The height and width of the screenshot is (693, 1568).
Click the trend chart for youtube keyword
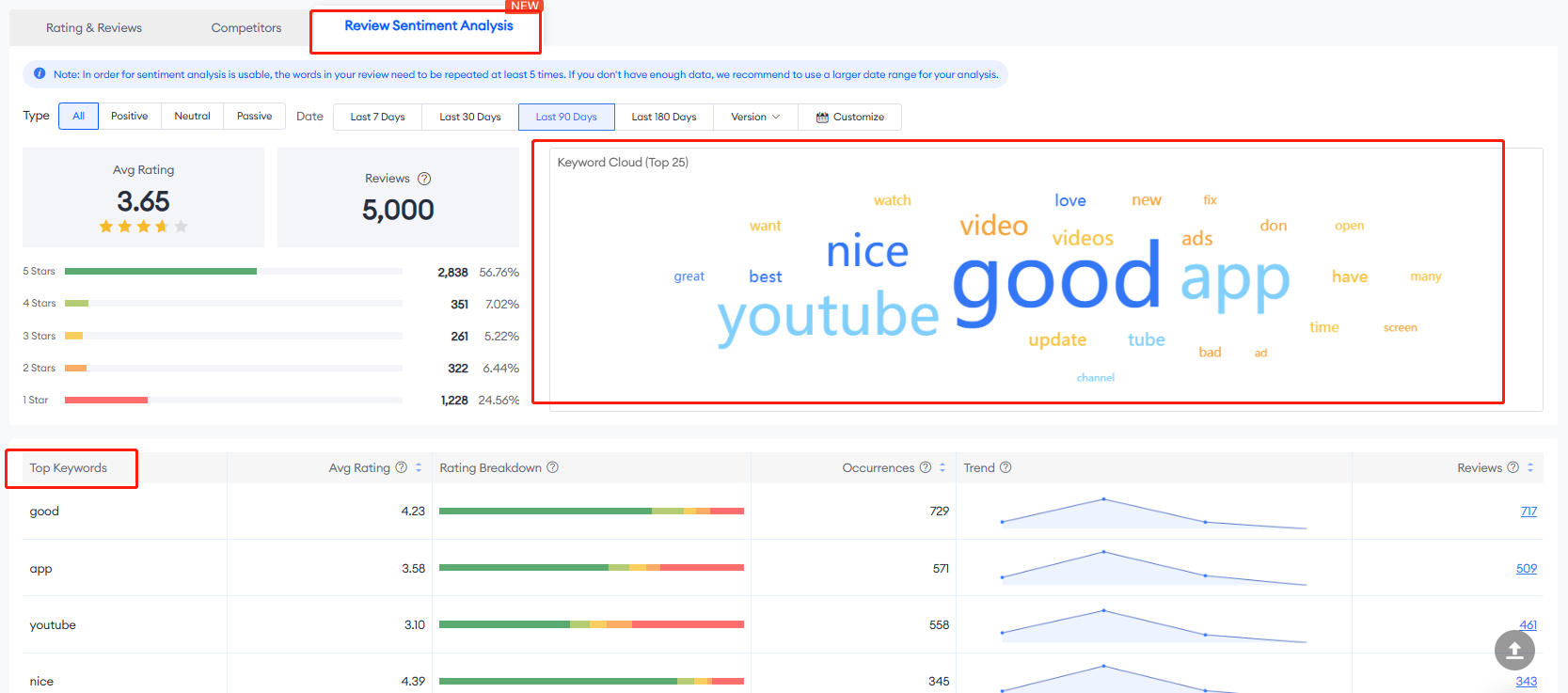(x=1154, y=625)
